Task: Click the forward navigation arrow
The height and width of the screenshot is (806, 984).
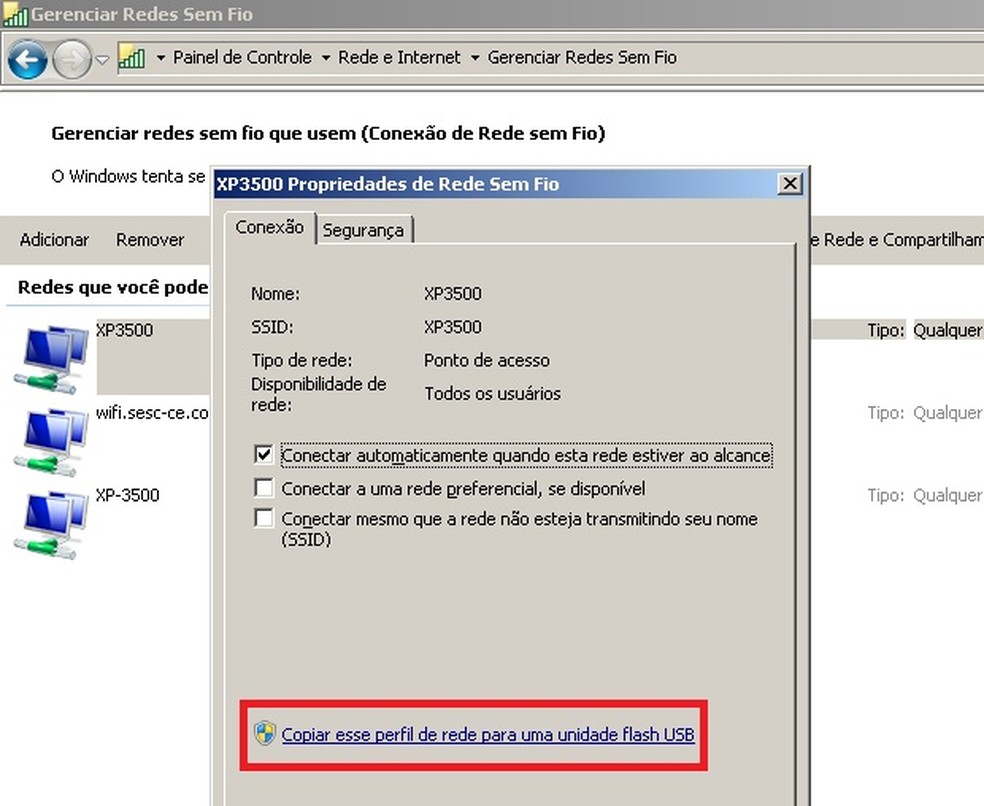Action: click(70, 60)
